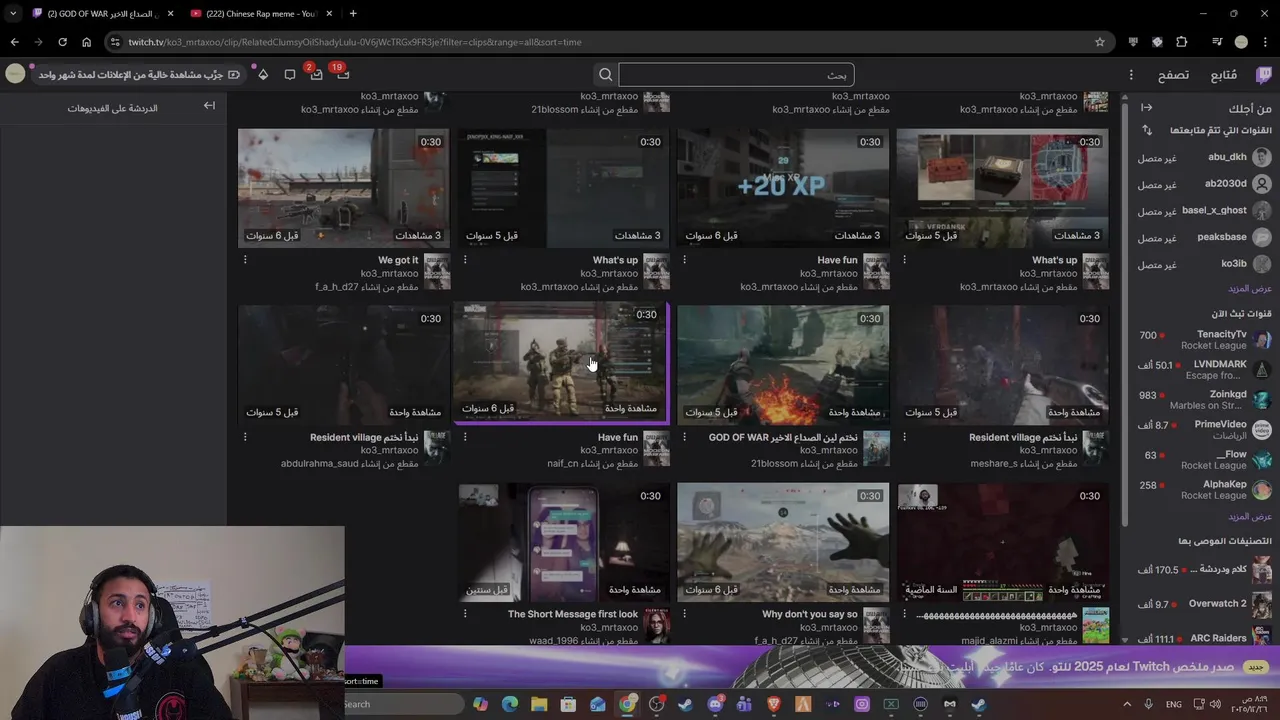Open ab2030d followed channel
The image size is (1280, 720).
coord(1205,184)
